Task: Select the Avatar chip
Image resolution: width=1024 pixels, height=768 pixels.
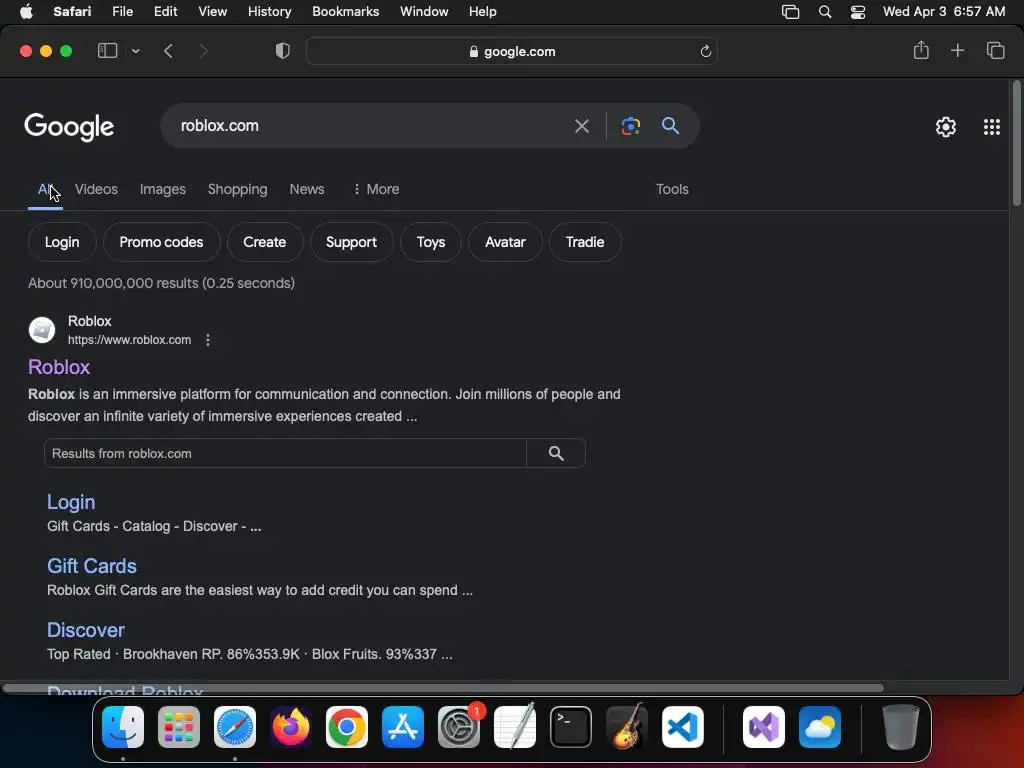Action: pos(505,242)
